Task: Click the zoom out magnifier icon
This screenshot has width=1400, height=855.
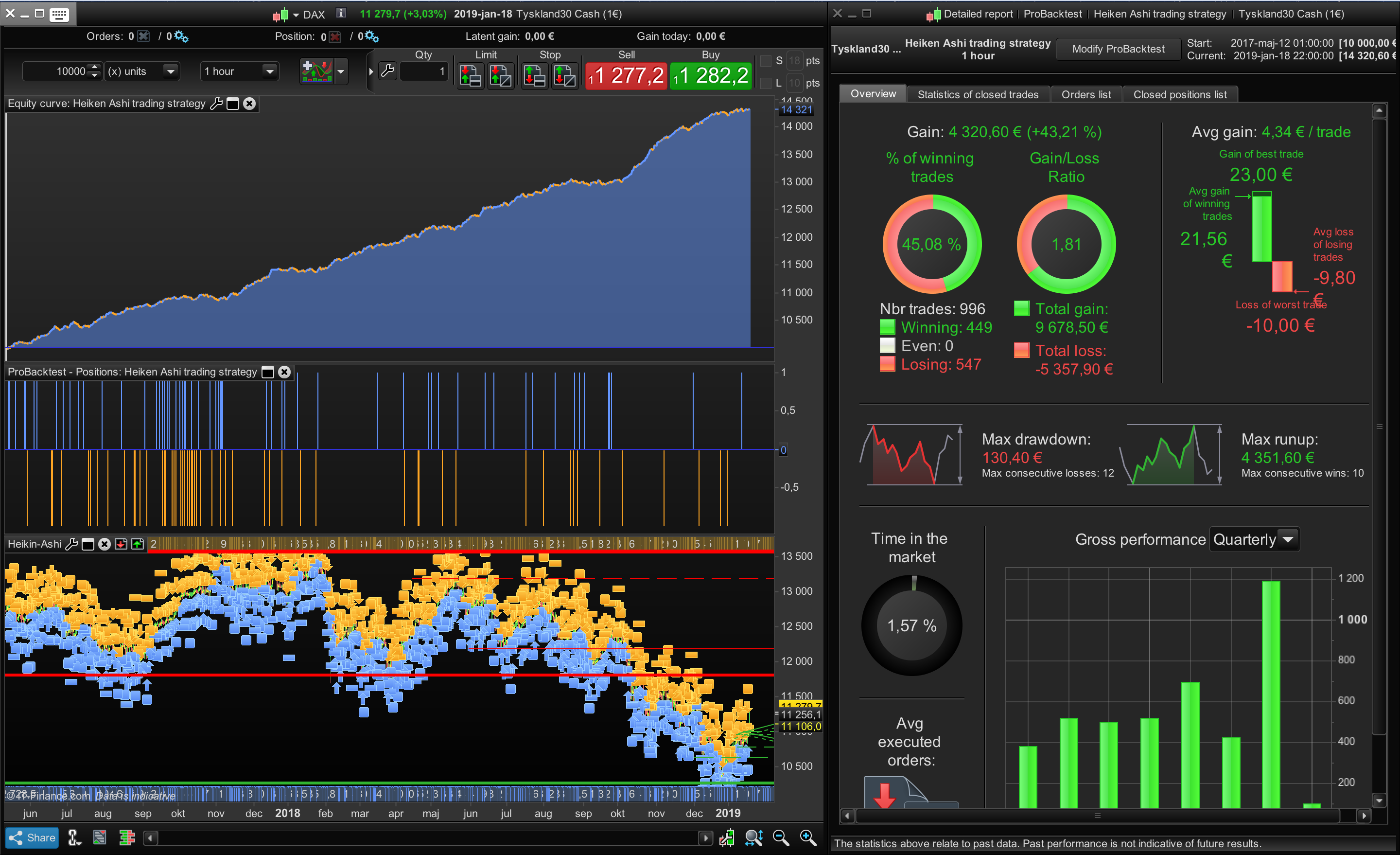Action: (x=781, y=837)
